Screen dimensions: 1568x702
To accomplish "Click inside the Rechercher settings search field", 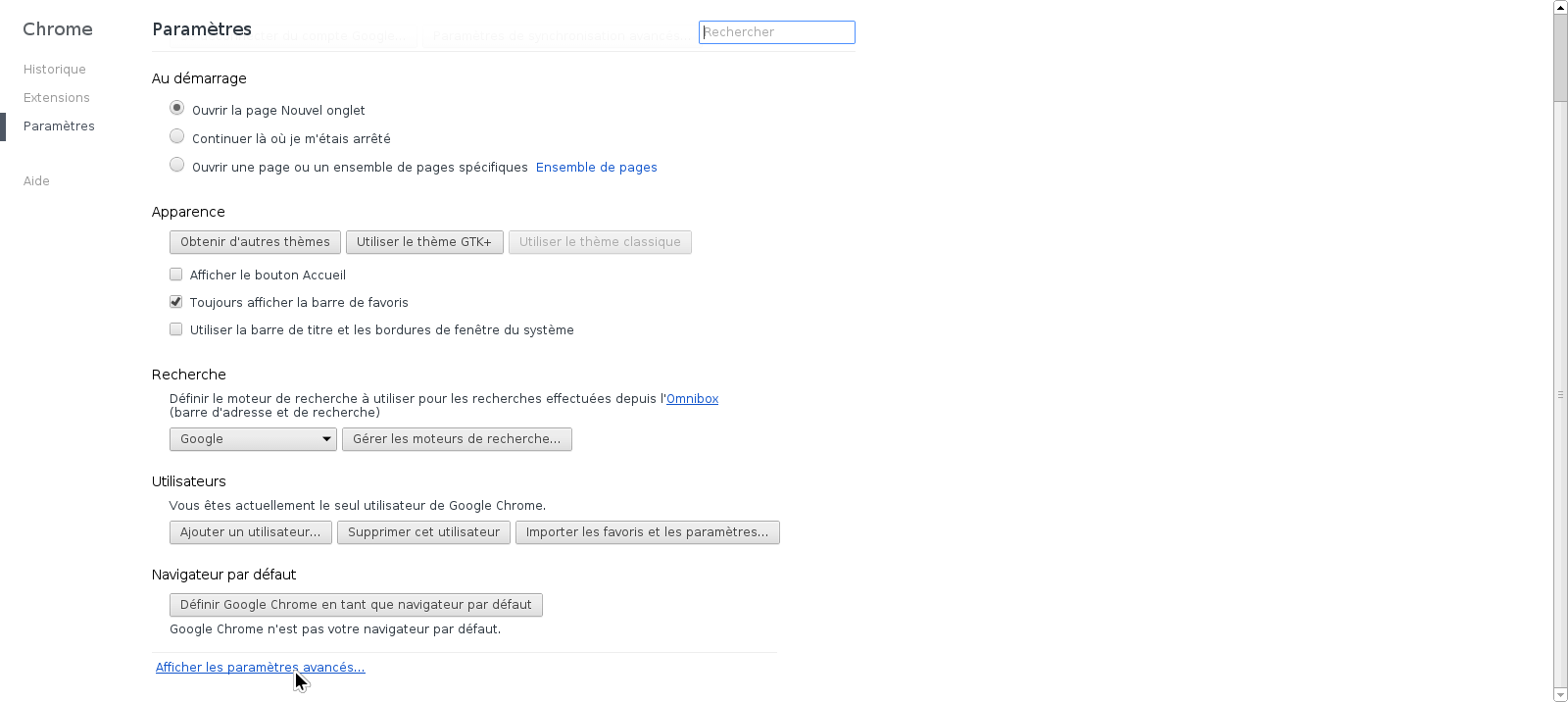I will (776, 32).
